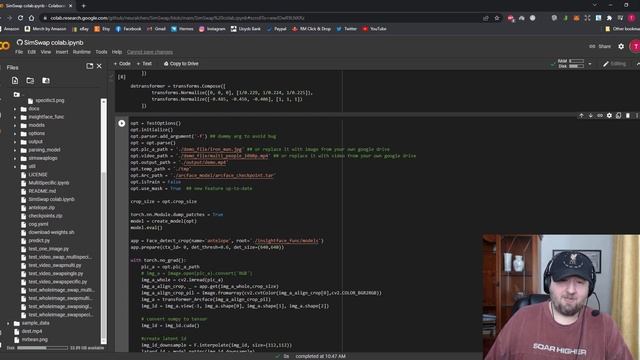Expand the parsing_model folder

click(x=15, y=150)
